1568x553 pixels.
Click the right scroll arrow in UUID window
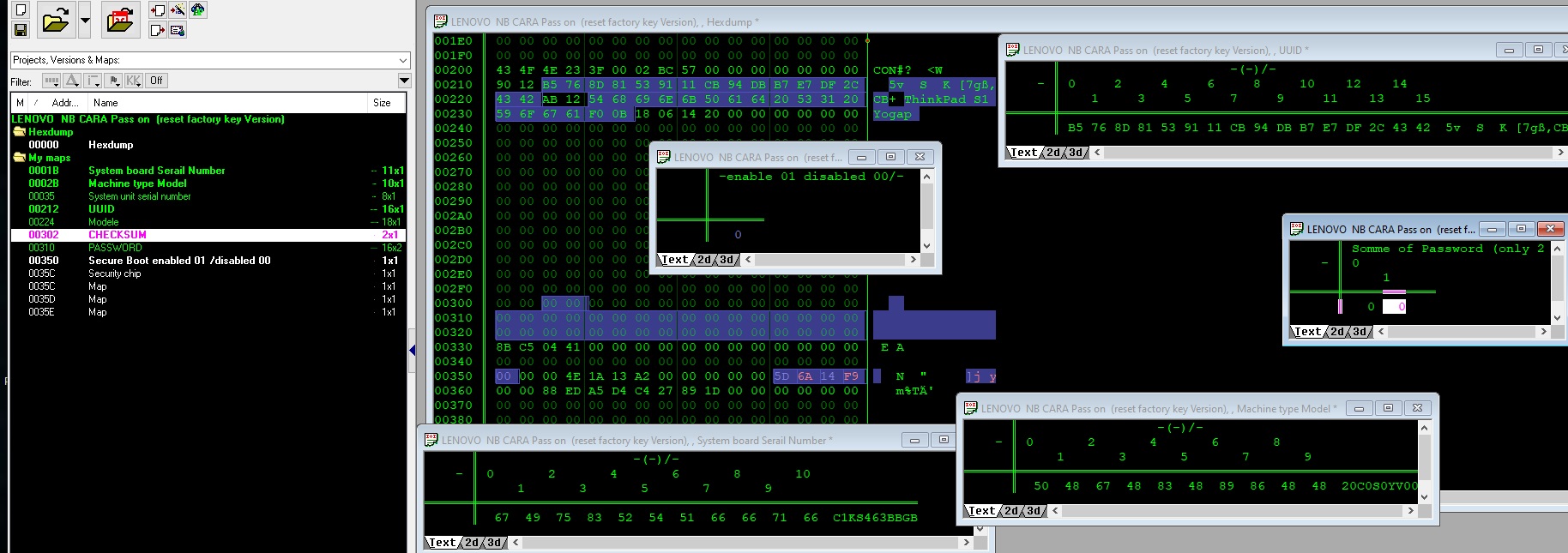tap(1560, 153)
